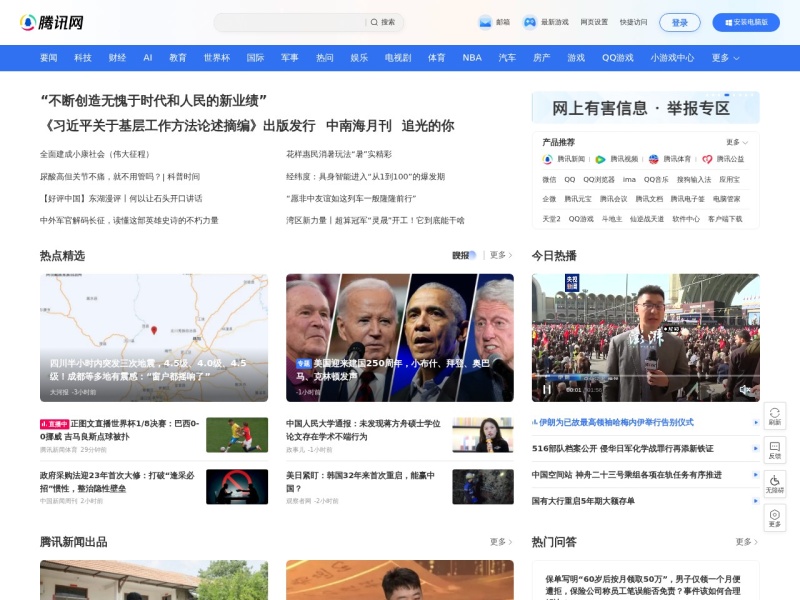Image resolution: width=800 pixels, height=600 pixels.
Task: Click the search input field
Action: pos(290,22)
